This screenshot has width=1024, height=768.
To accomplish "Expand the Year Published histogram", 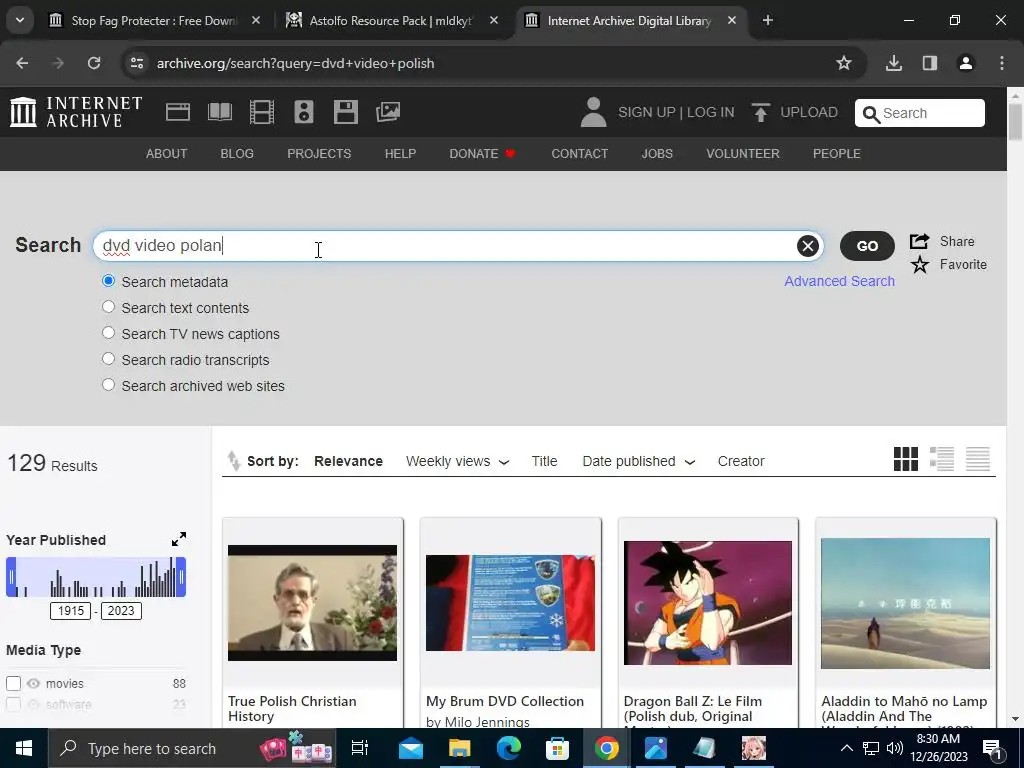I will (x=179, y=539).
